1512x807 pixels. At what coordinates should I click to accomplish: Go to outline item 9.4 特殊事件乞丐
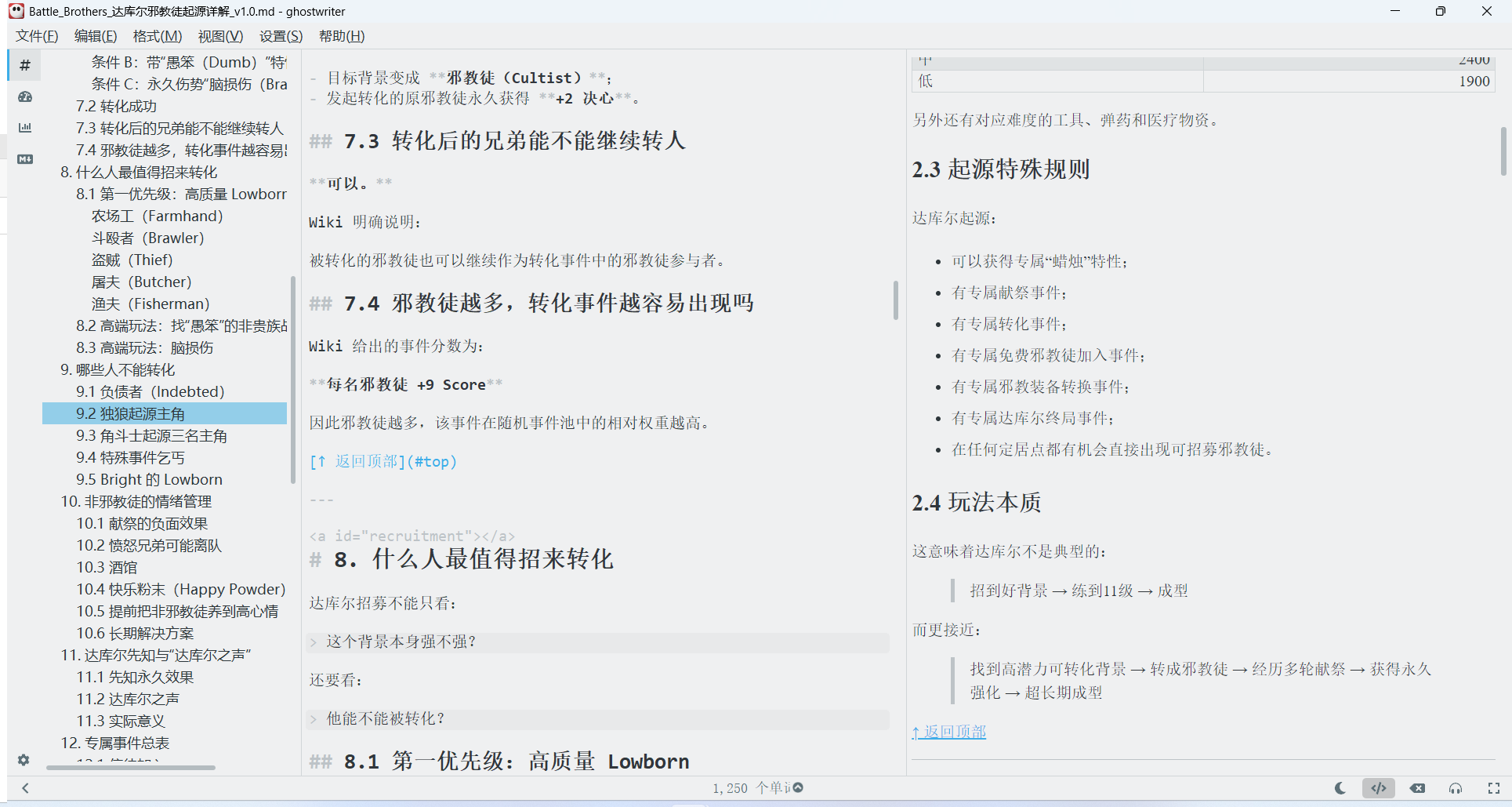click(x=130, y=457)
